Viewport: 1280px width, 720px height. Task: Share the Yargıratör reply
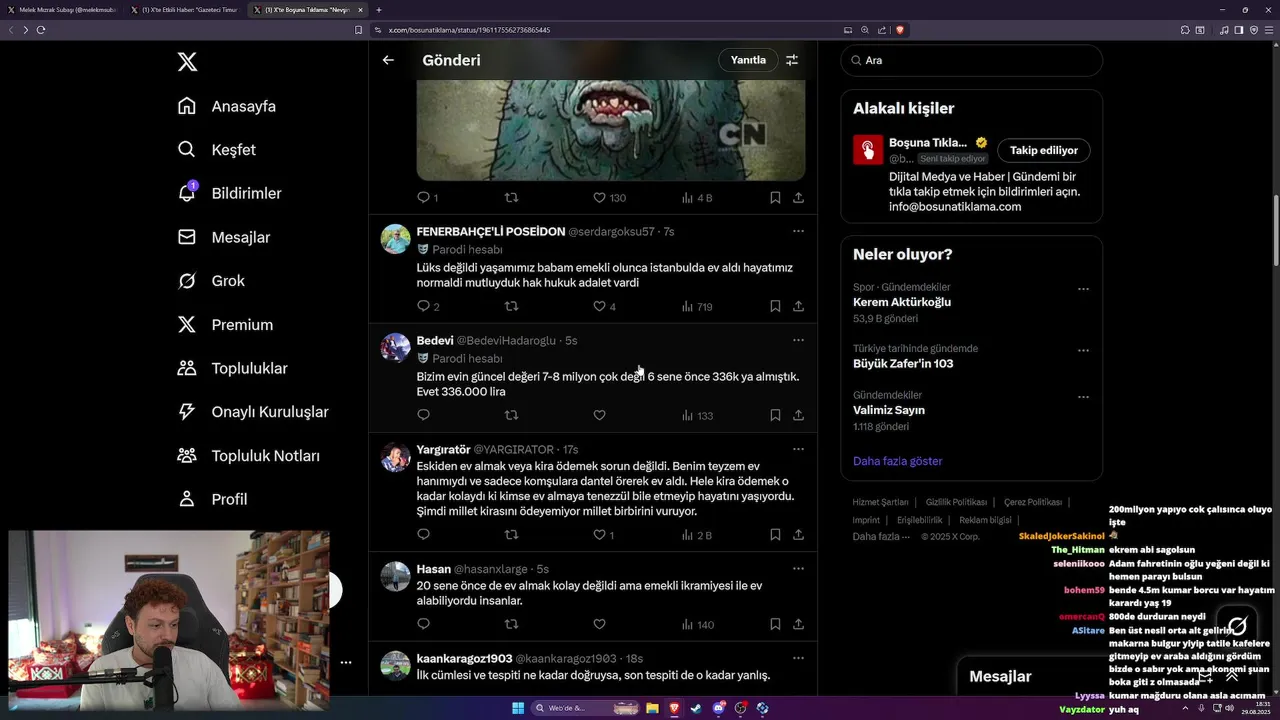point(798,535)
